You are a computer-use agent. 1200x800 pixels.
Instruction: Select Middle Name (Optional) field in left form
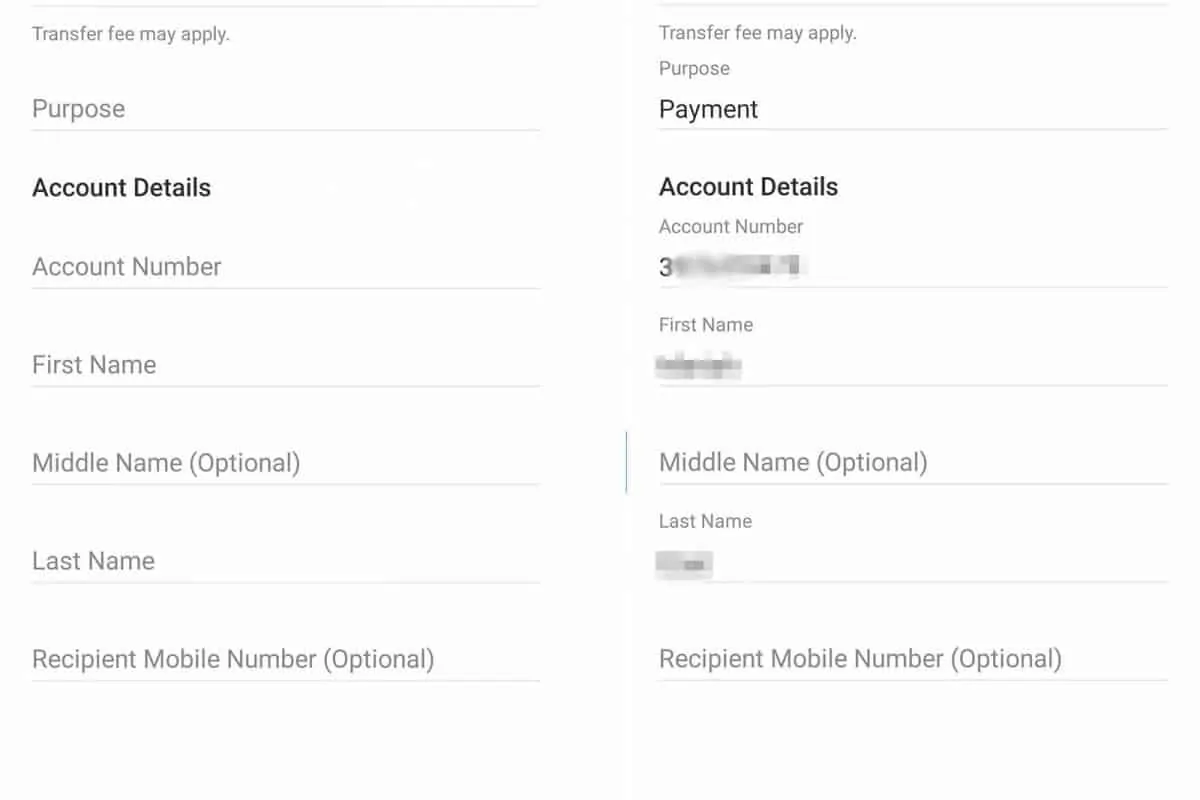285,463
